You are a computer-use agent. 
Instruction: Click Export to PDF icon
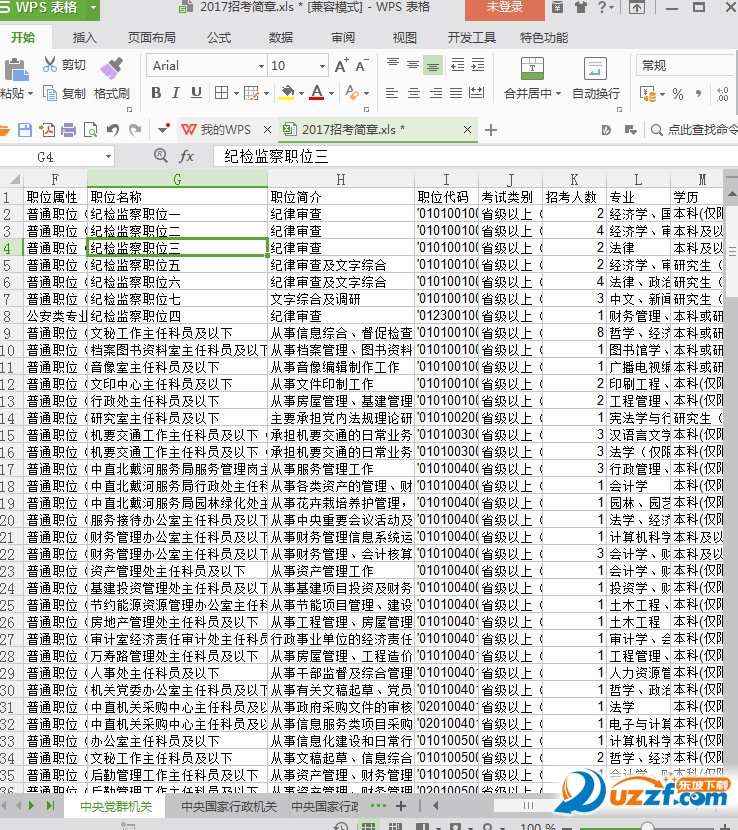click(47, 130)
